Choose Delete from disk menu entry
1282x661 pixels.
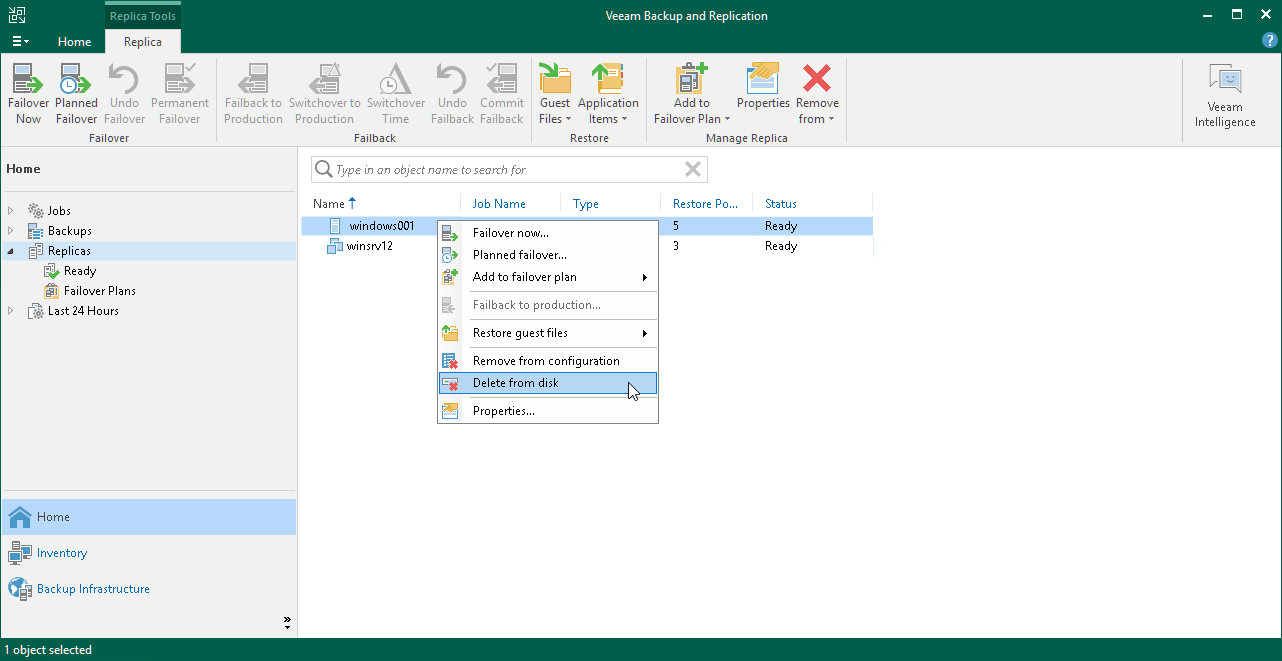coord(548,383)
